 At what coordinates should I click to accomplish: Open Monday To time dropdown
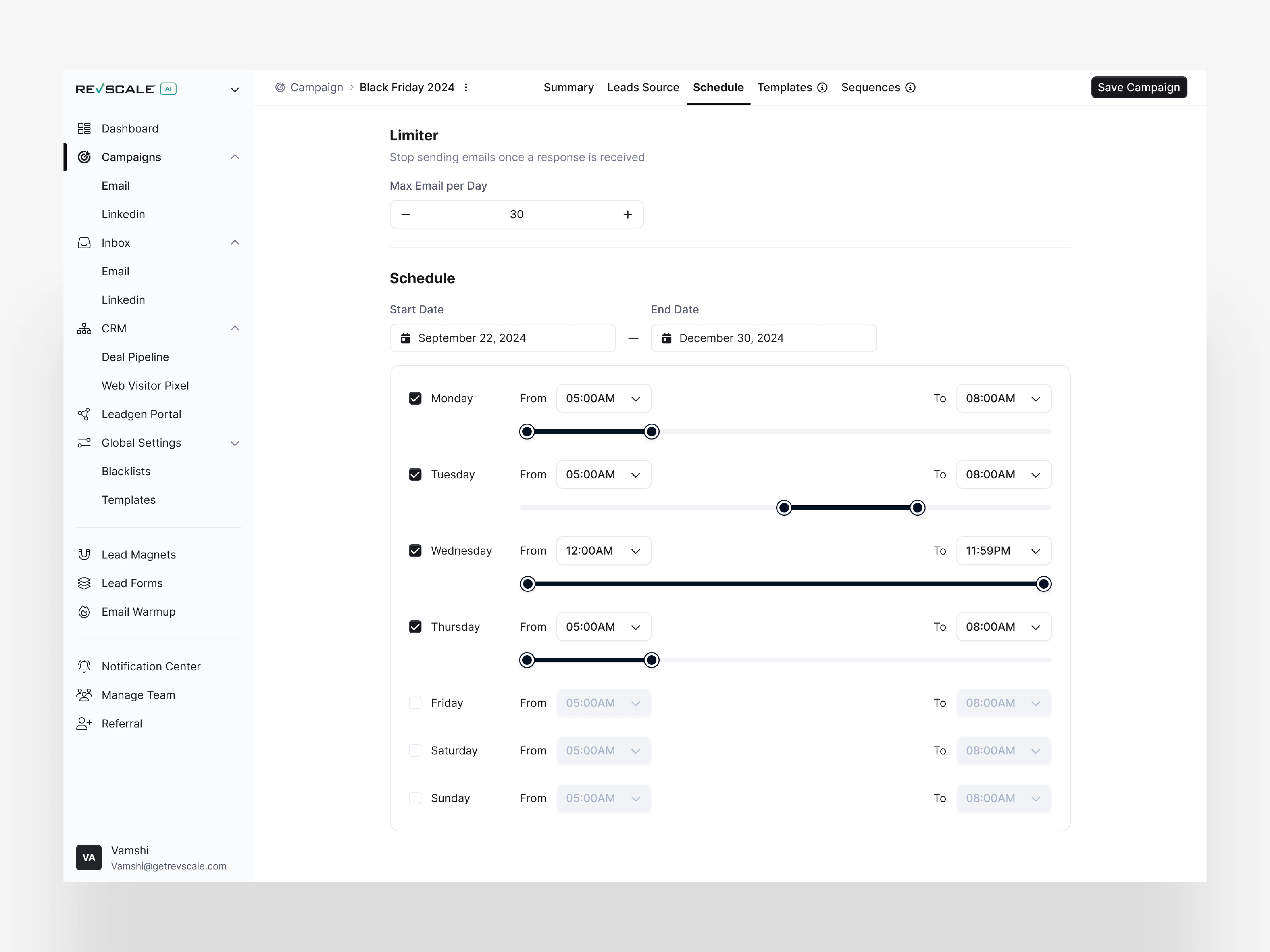click(1004, 398)
